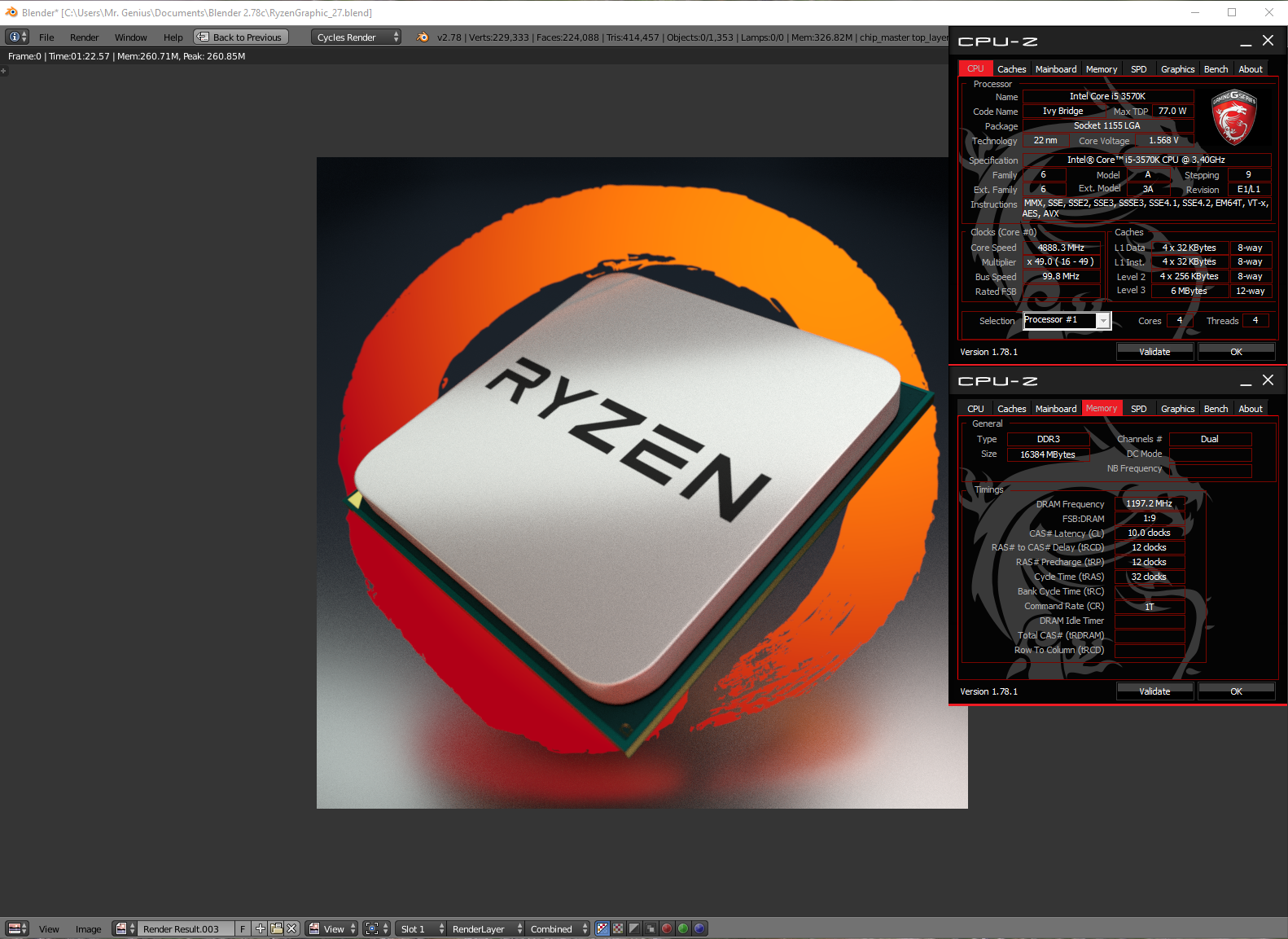Click the new image plus icon
This screenshot has width=1288, height=939.
click(x=261, y=928)
